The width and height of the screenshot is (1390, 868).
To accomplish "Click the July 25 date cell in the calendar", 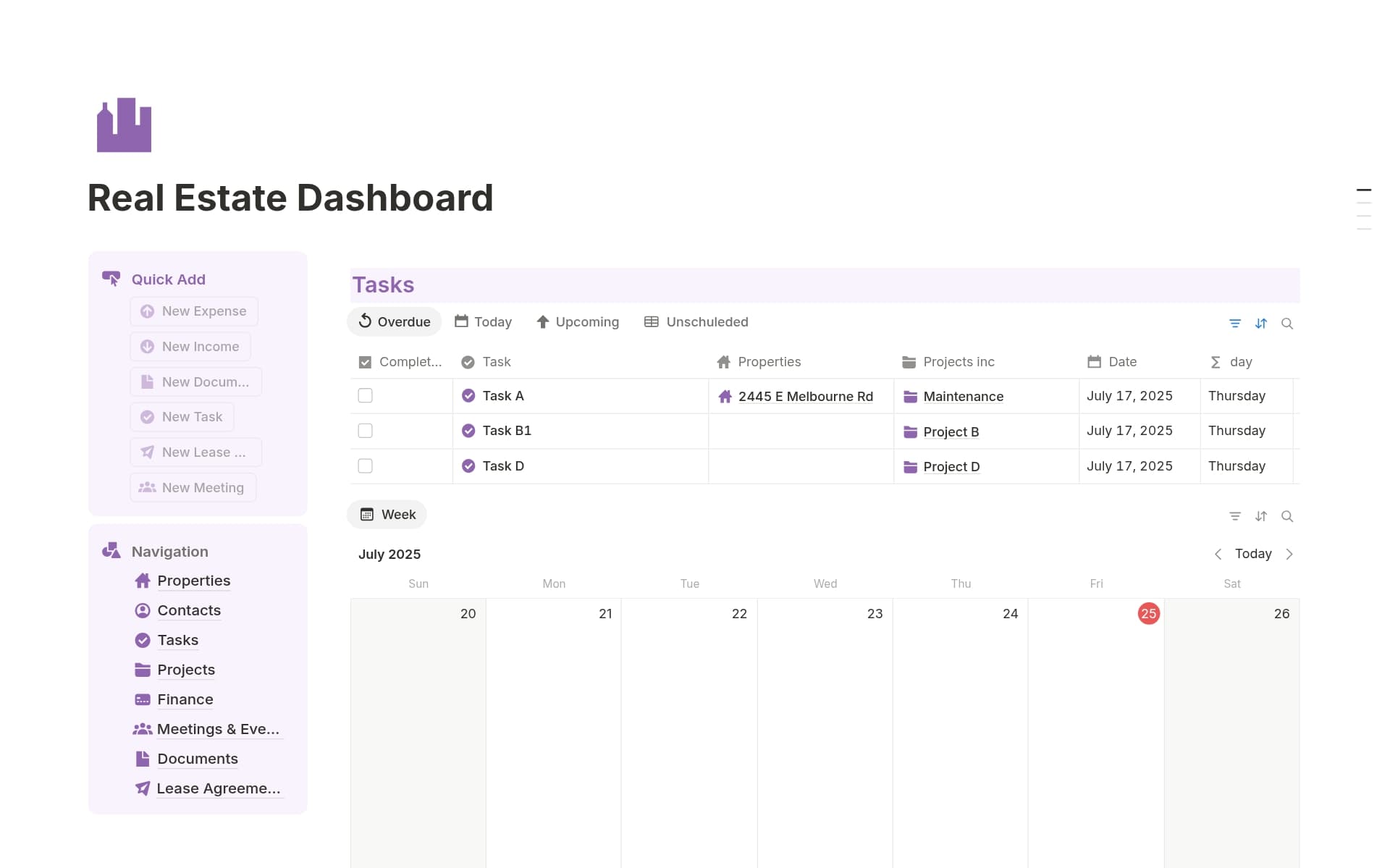I will [x=1148, y=613].
